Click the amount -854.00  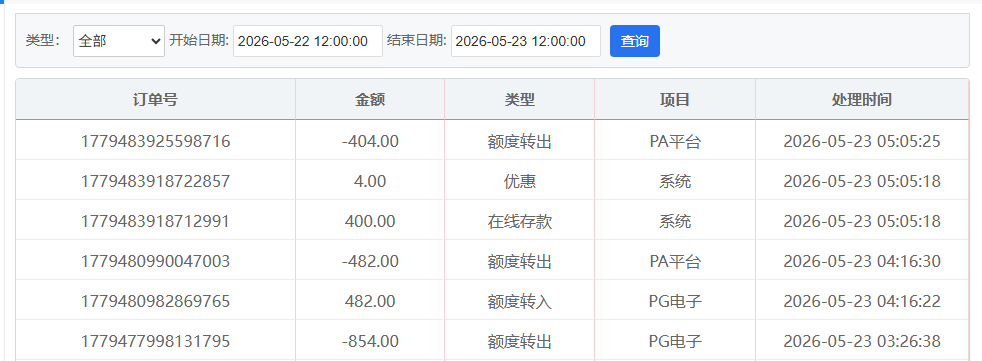point(370,342)
